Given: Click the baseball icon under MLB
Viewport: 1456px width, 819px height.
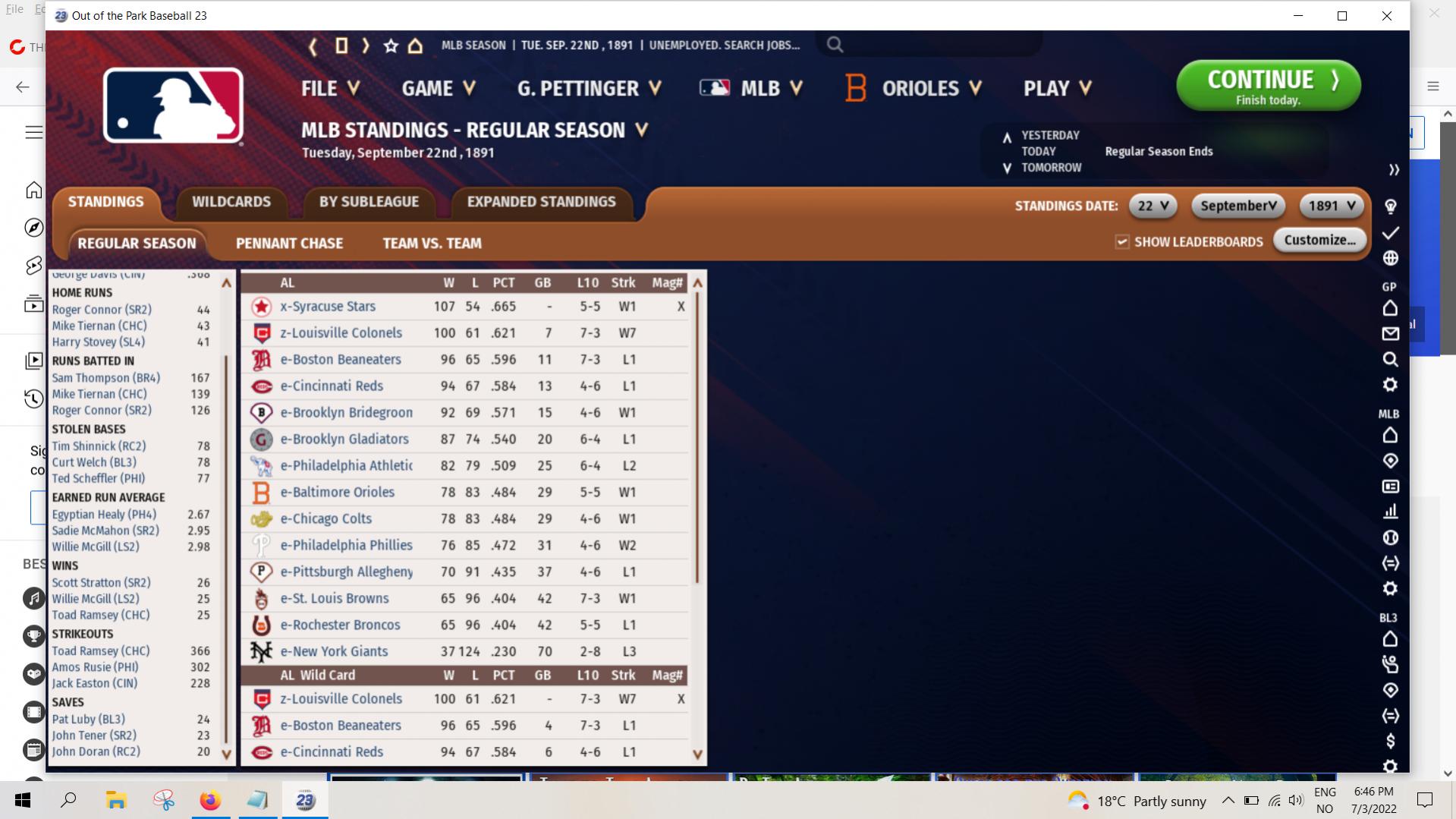Looking at the screenshot, I should pos(1390,537).
